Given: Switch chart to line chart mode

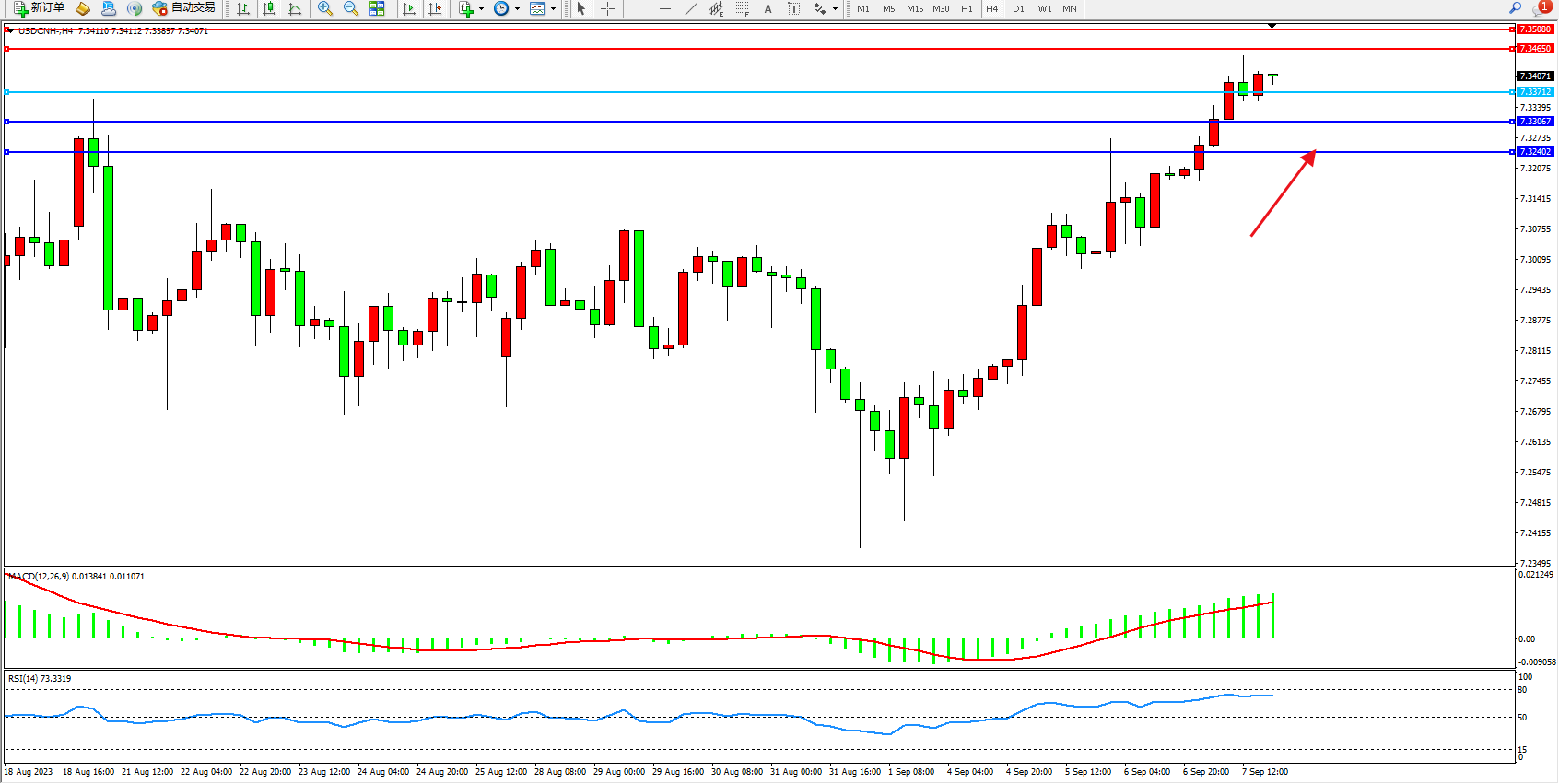Looking at the screenshot, I should coord(295,9).
